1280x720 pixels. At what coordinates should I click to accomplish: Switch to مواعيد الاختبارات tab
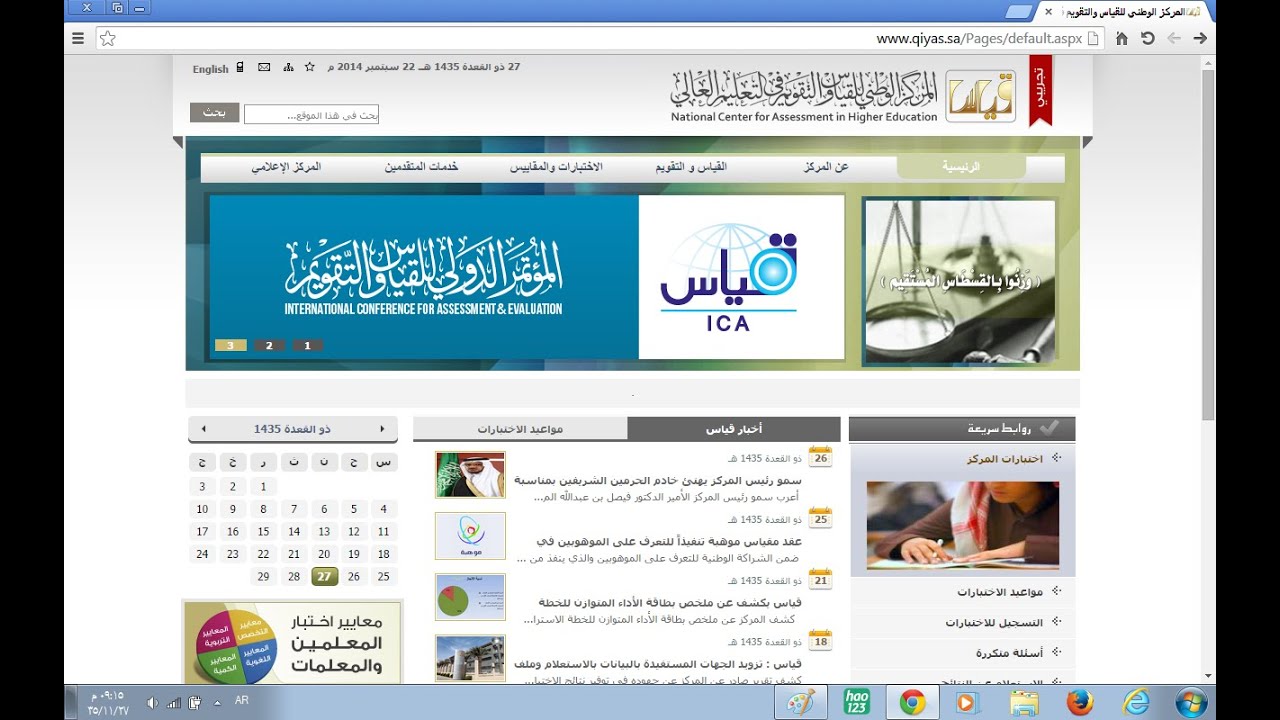pos(519,429)
